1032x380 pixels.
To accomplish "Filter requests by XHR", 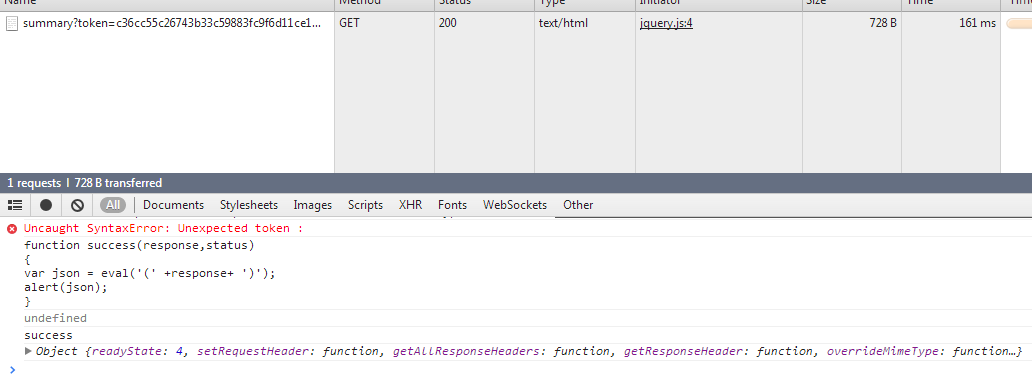I will (x=411, y=205).
